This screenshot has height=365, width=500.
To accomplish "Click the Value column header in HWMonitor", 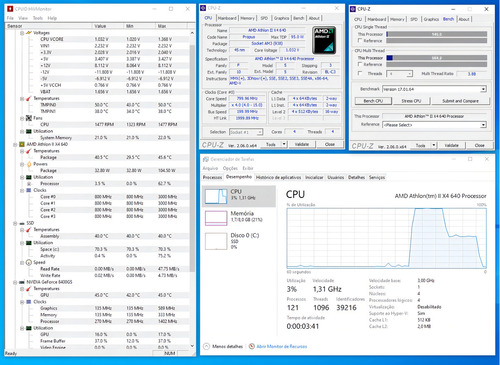I will click(x=107, y=26).
